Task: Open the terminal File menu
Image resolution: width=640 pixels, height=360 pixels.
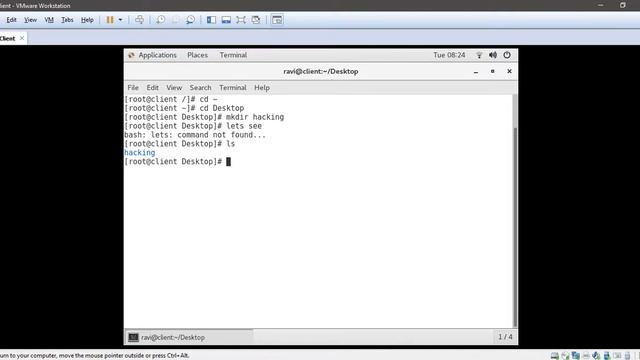Action: point(133,88)
